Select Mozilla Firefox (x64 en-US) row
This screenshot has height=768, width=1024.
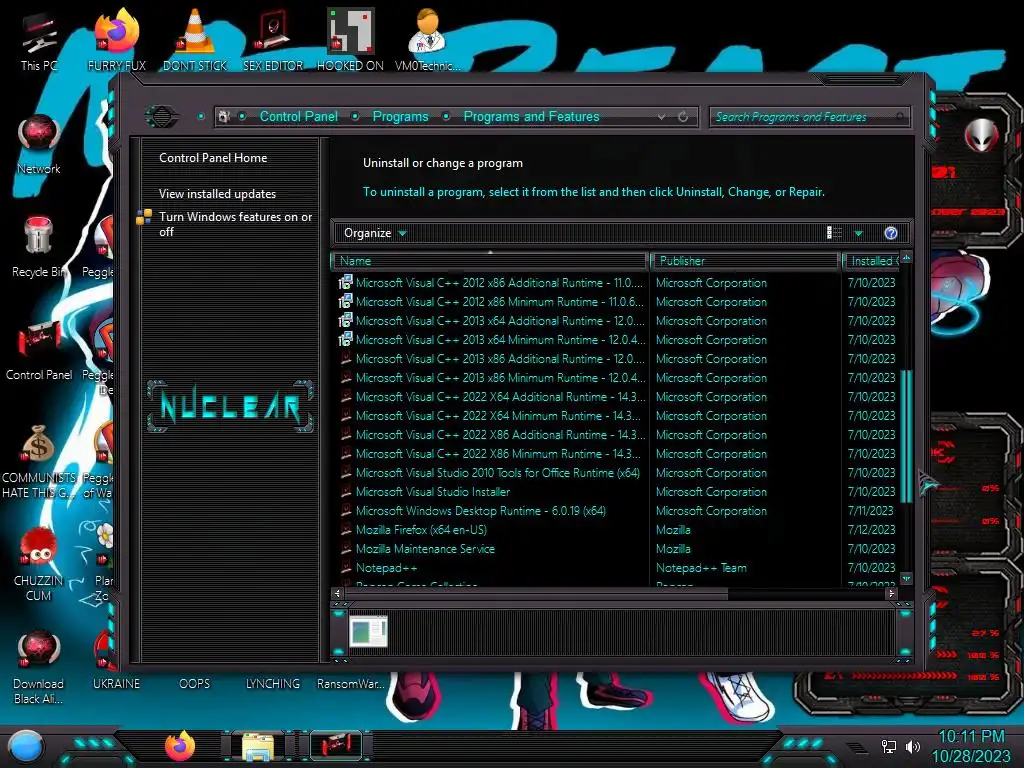[617, 530]
